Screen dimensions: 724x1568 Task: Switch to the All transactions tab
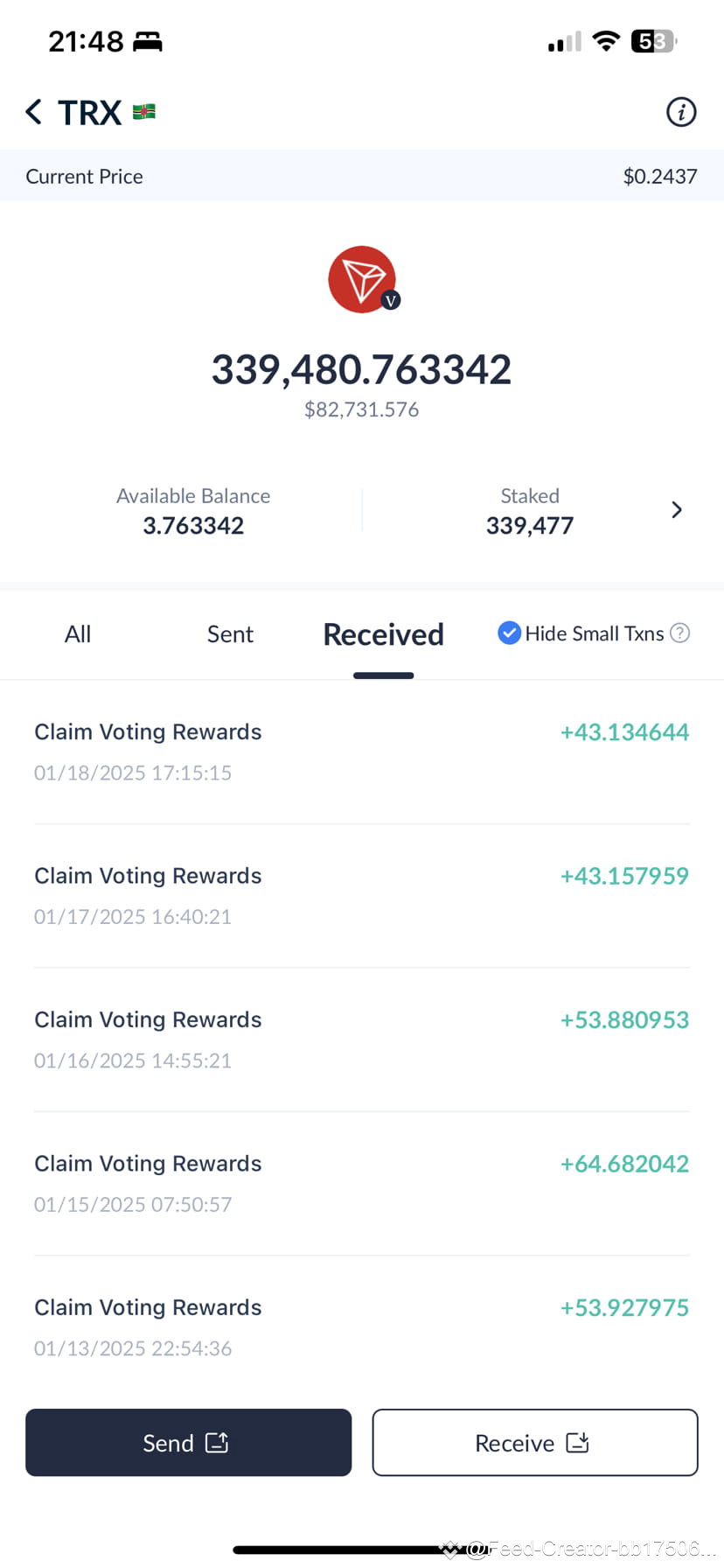click(x=78, y=634)
